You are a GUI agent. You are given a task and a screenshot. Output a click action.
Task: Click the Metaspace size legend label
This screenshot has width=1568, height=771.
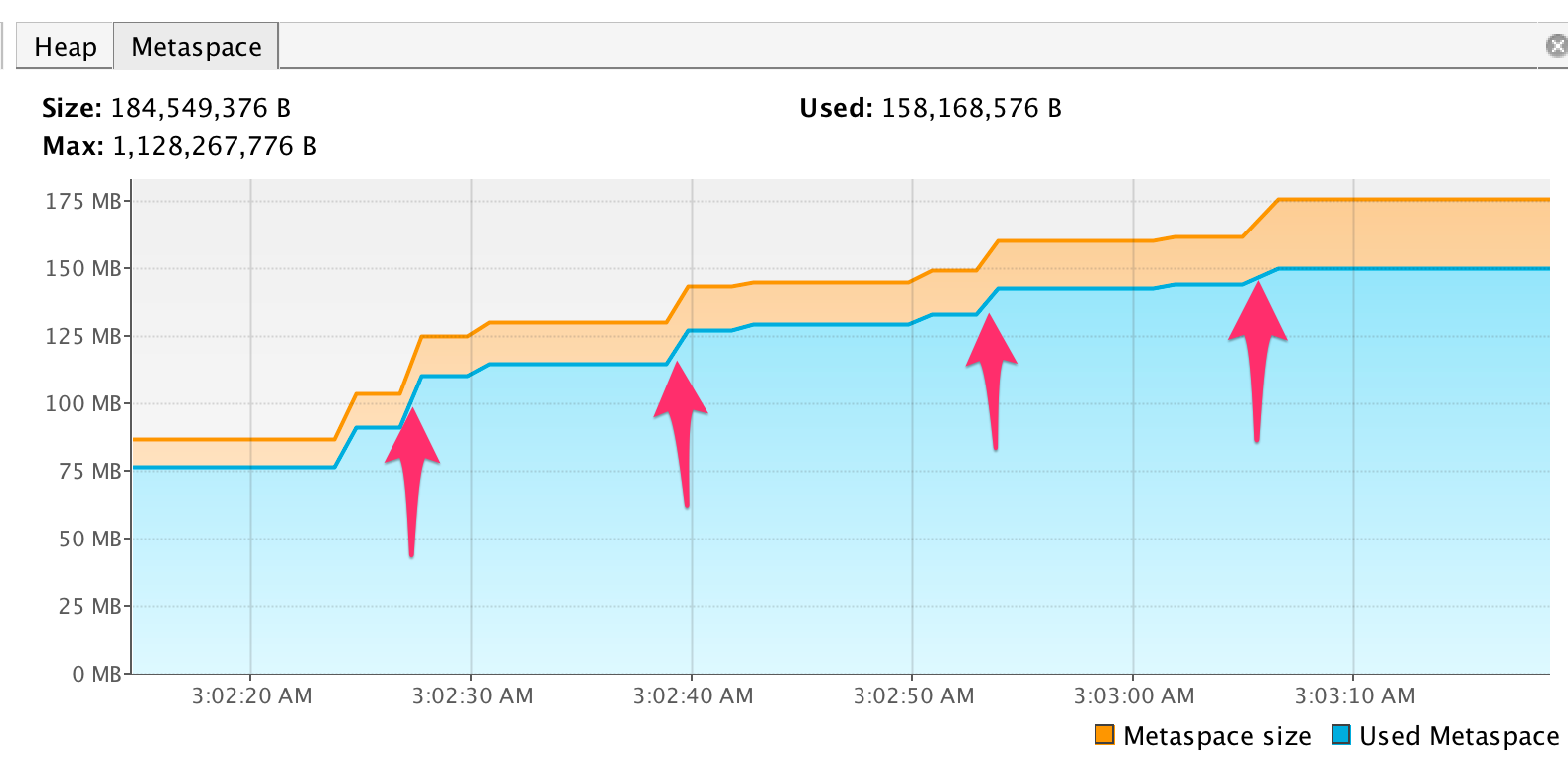(1216, 736)
